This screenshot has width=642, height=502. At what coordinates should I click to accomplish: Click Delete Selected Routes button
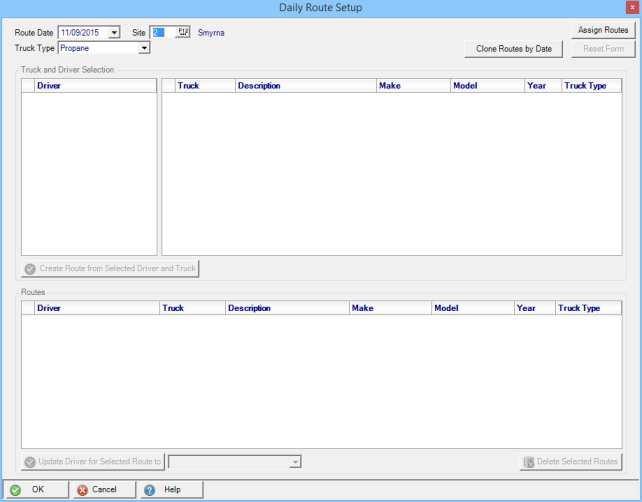tap(571, 462)
